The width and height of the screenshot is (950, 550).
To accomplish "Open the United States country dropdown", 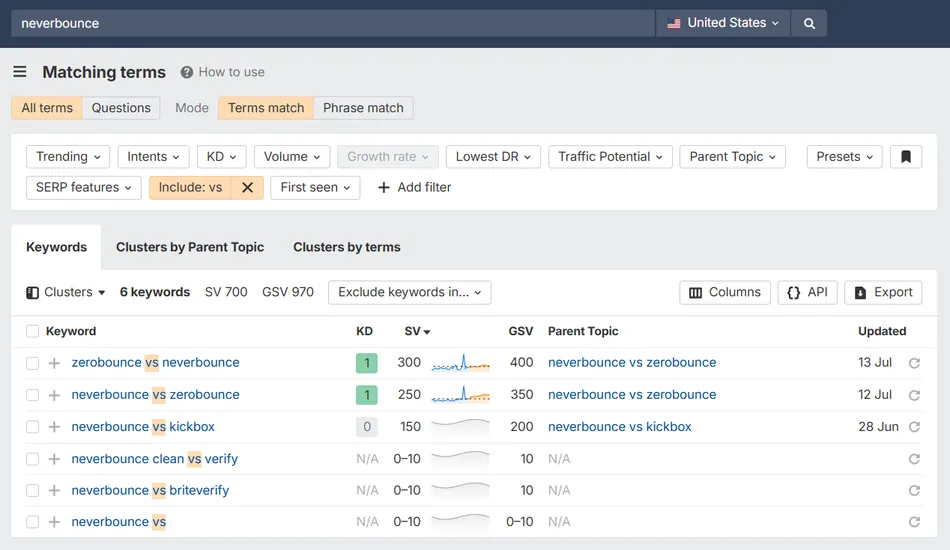I will (x=723, y=23).
